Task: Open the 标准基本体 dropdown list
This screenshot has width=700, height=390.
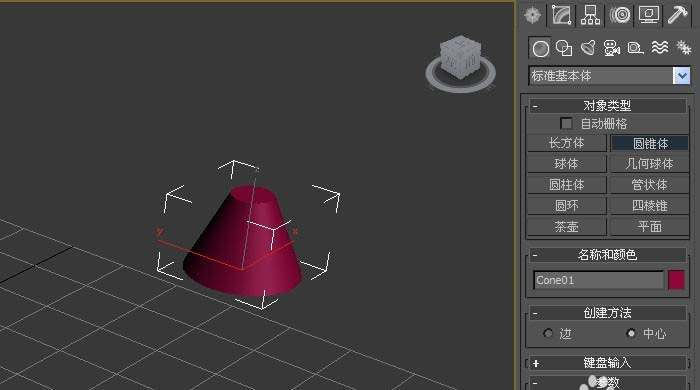Action: pyautogui.click(x=682, y=76)
